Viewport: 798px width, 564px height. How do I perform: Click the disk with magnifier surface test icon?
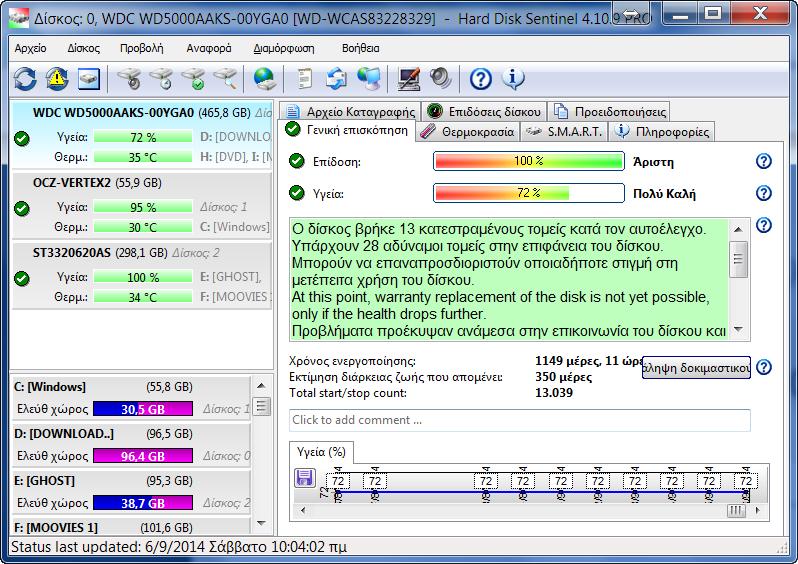point(225,79)
